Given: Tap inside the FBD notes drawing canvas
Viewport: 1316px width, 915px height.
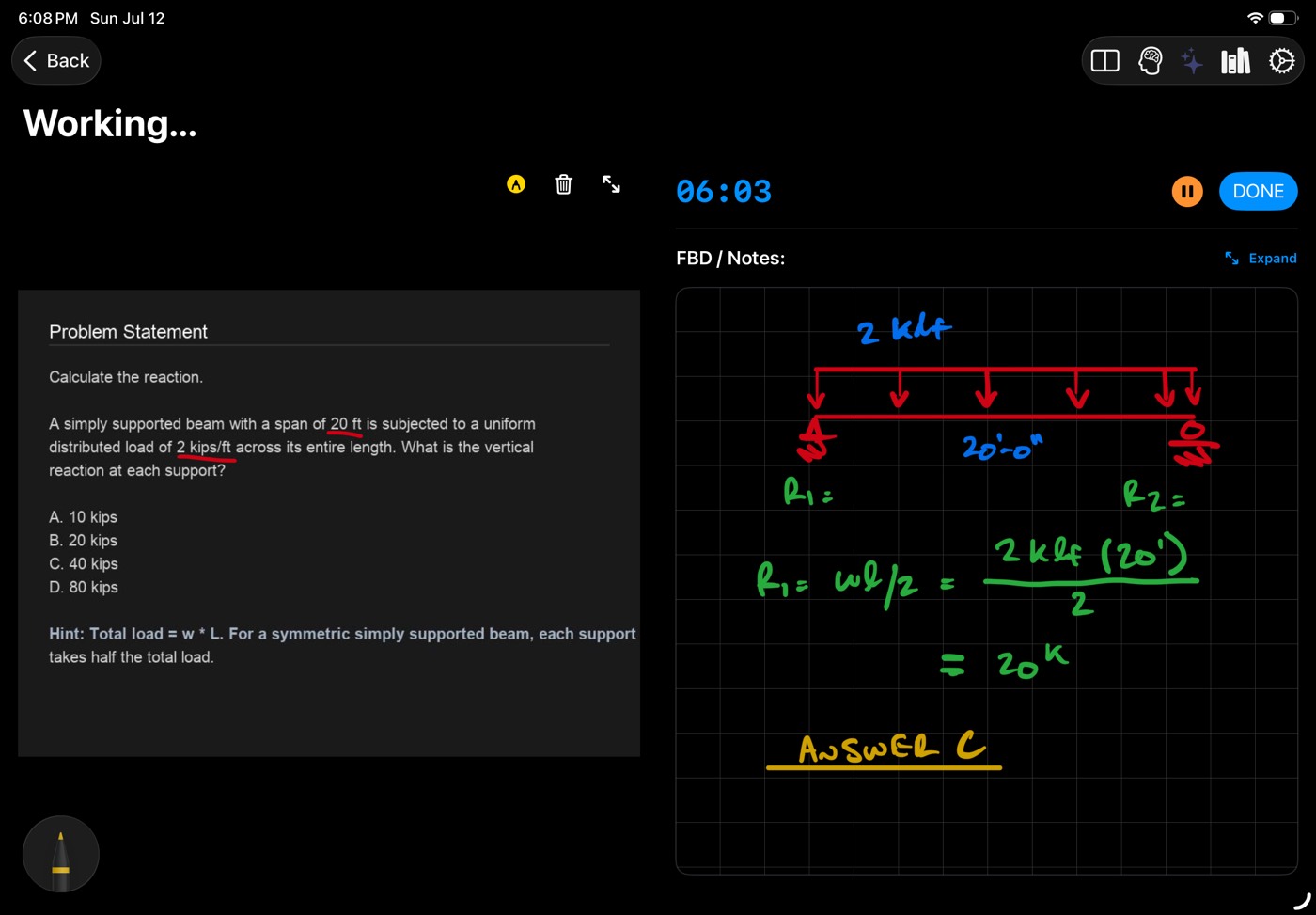Looking at the screenshot, I should [986, 581].
